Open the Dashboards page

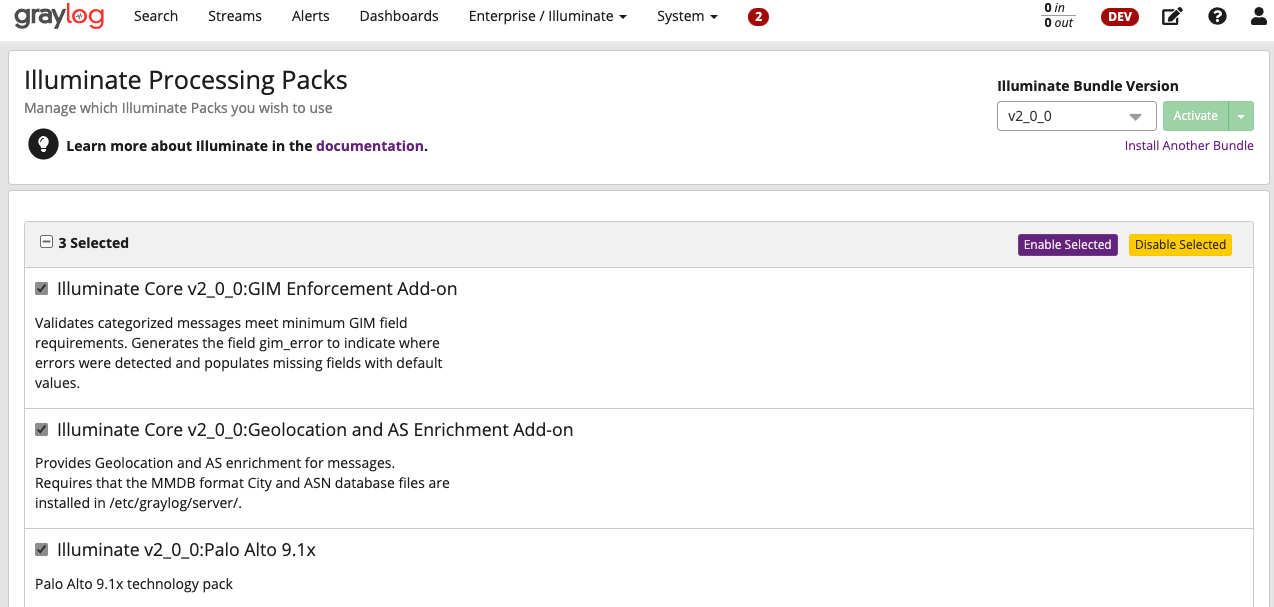(x=399, y=16)
